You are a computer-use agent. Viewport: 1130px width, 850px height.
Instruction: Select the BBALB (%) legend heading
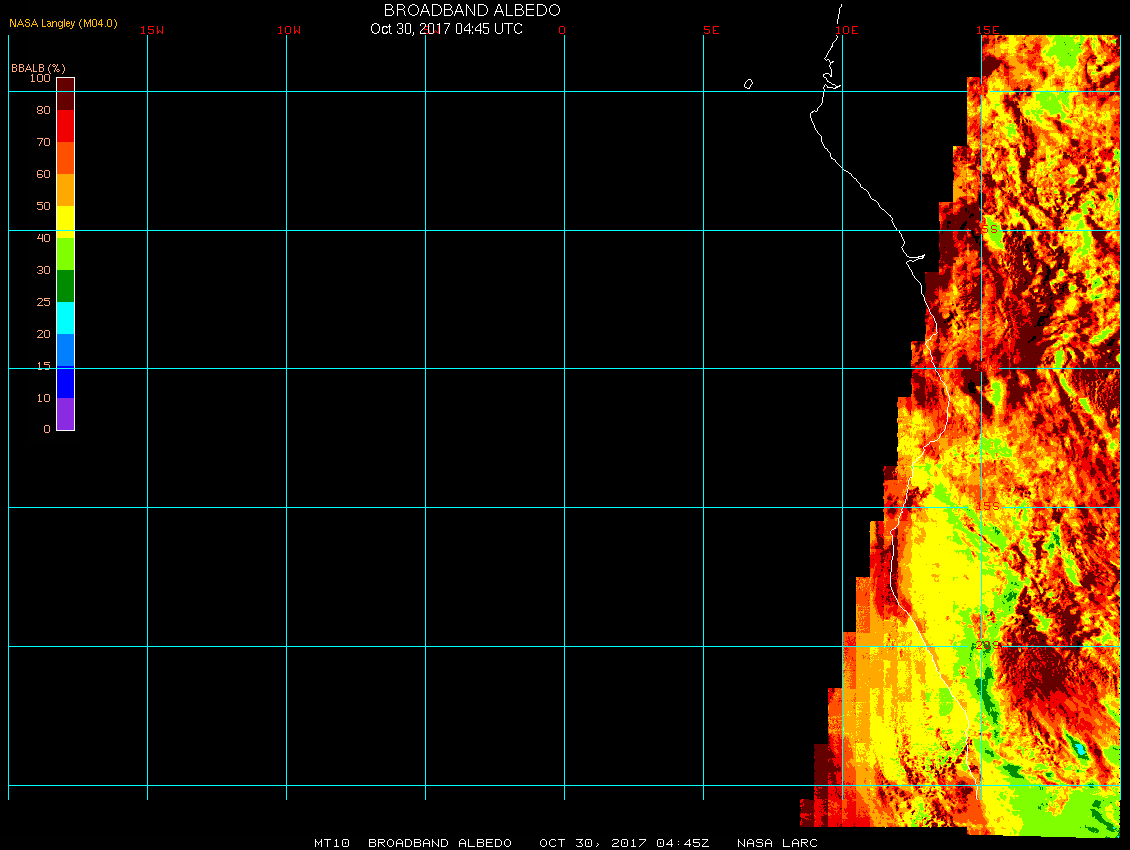(37, 67)
